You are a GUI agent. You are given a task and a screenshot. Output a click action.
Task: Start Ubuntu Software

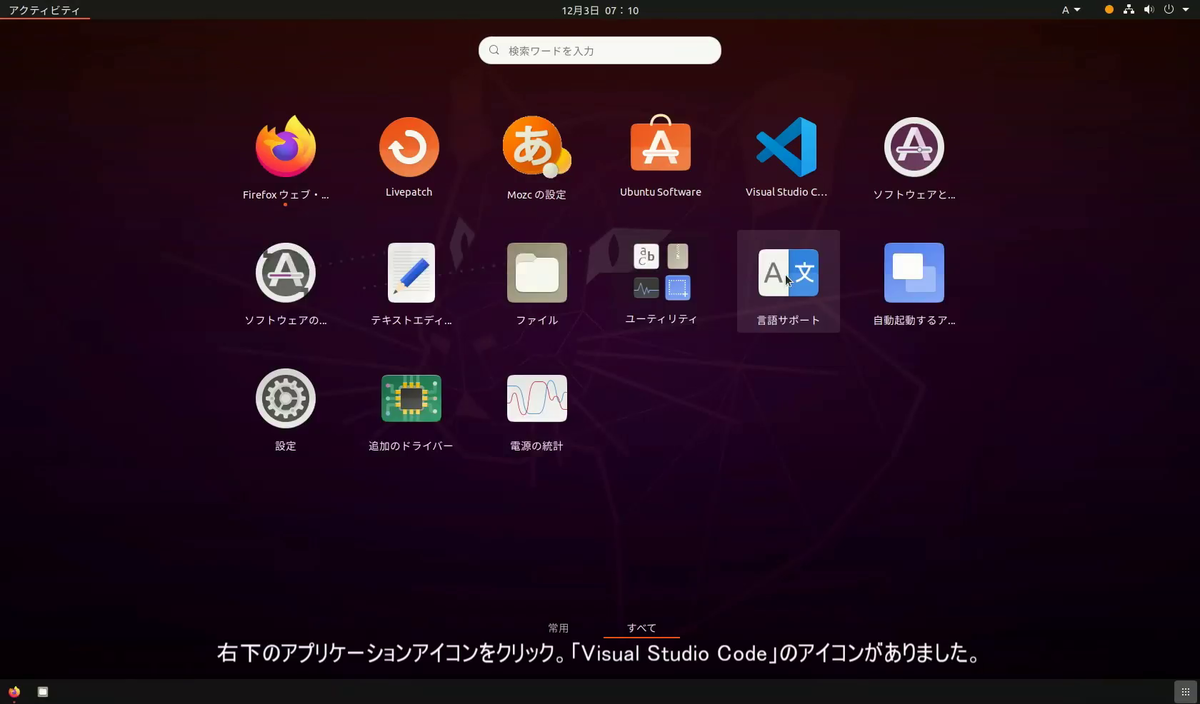[660, 146]
